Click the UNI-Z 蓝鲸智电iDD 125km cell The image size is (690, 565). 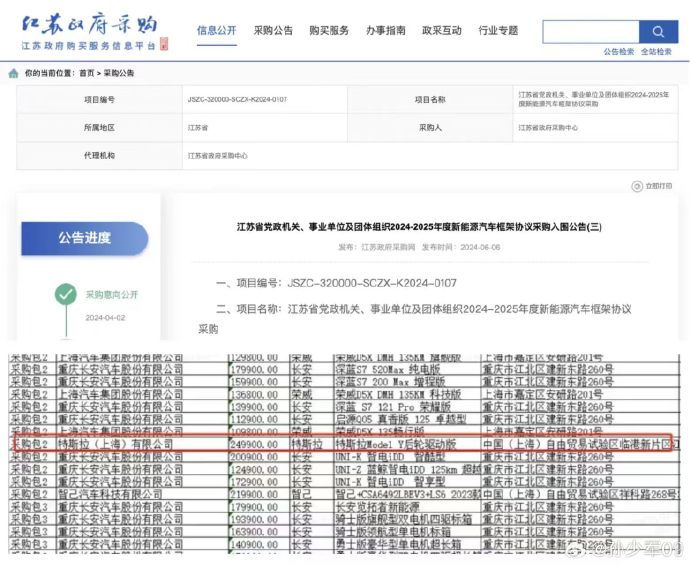(x=407, y=470)
